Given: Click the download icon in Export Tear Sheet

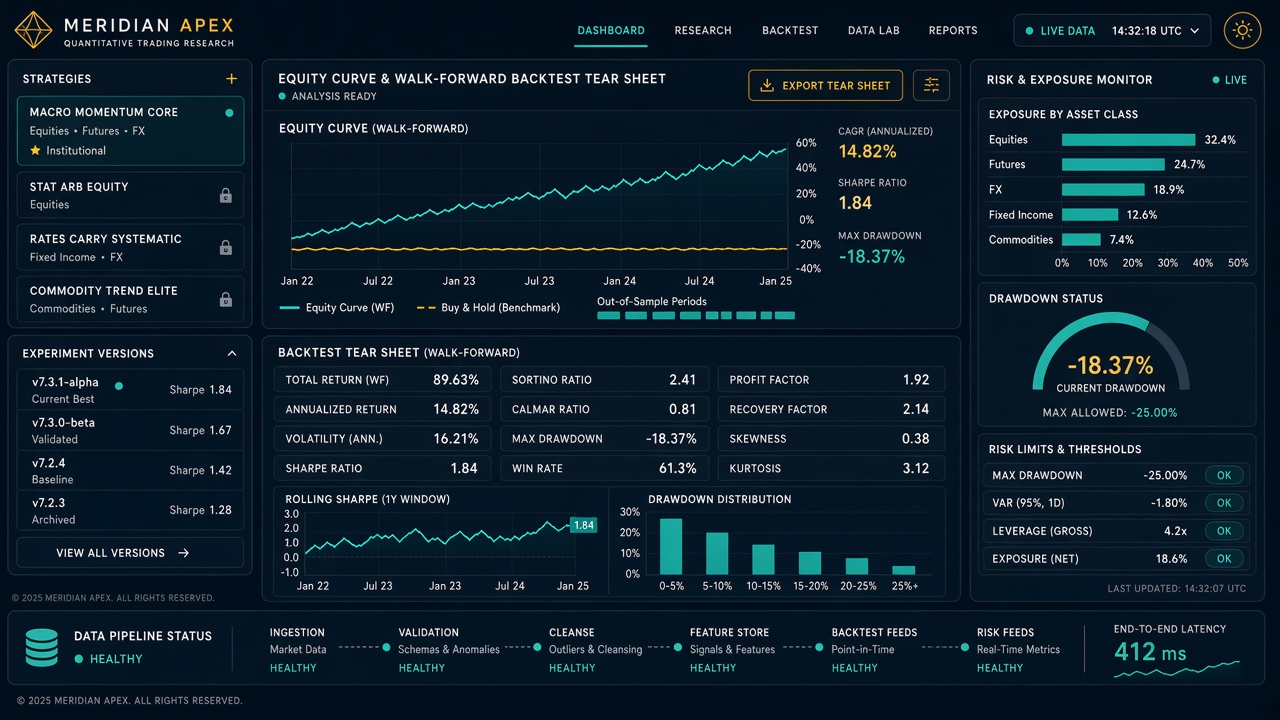Looking at the screenshot, I should coord(767,85).
